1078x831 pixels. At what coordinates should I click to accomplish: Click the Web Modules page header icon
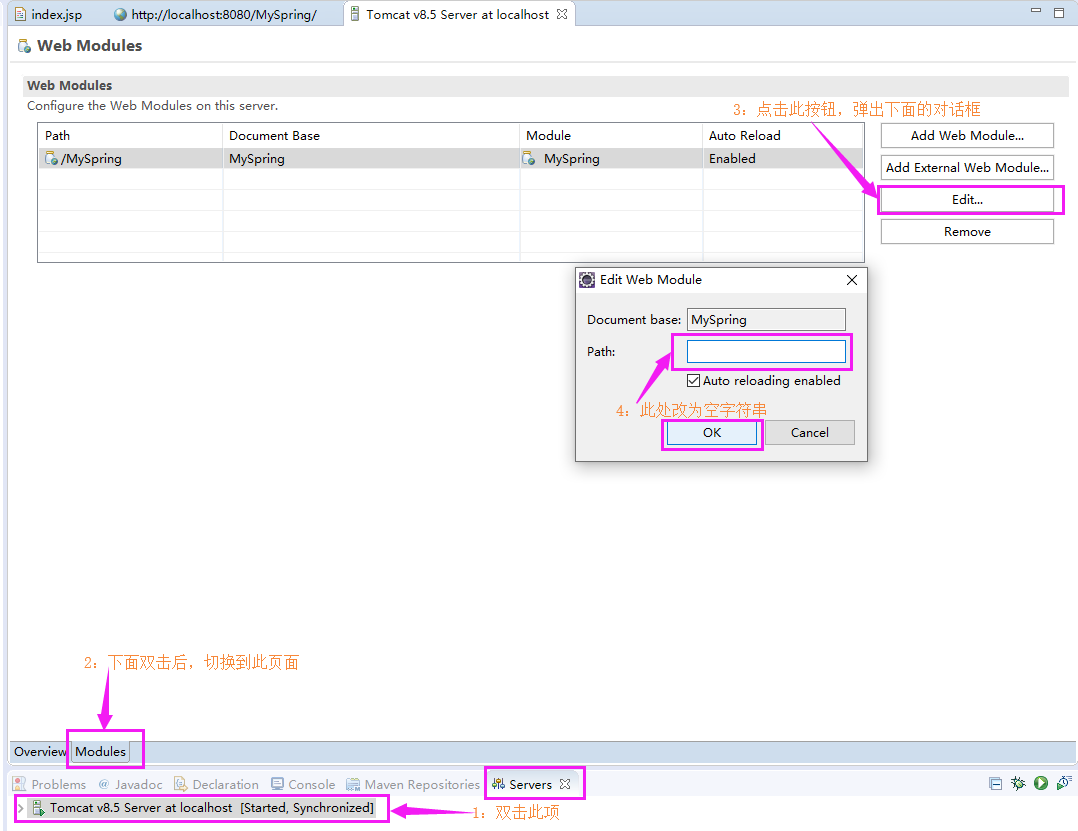click(24, 46)
